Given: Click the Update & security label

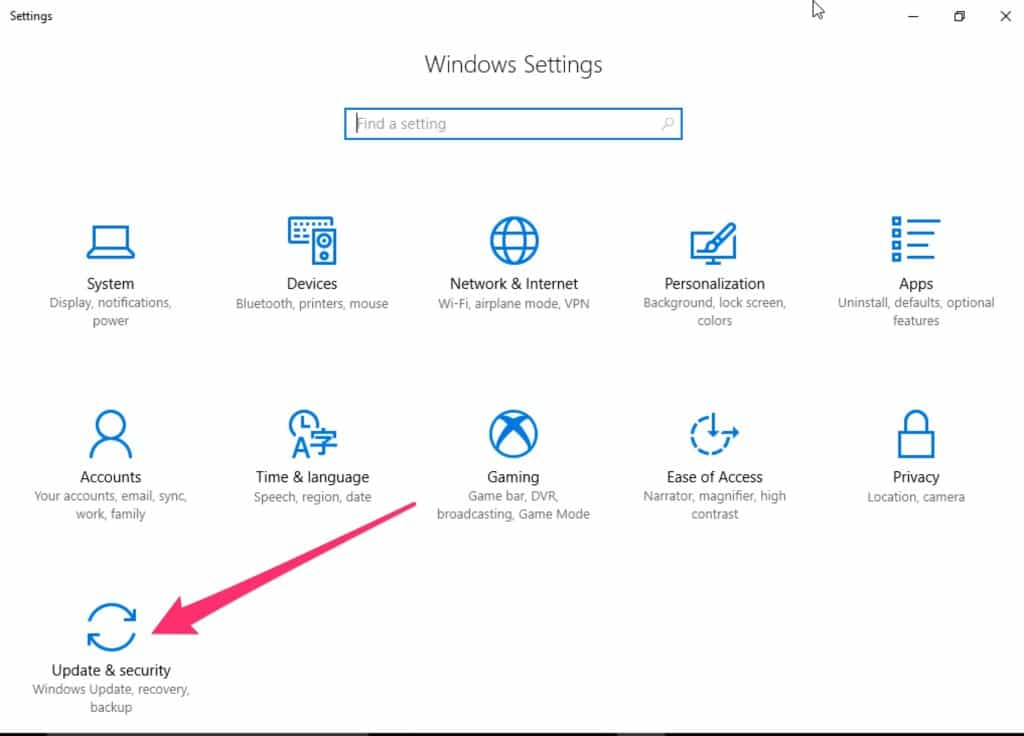Looking at the screenshot, I should pyautogui.click(x=111, y=671).
